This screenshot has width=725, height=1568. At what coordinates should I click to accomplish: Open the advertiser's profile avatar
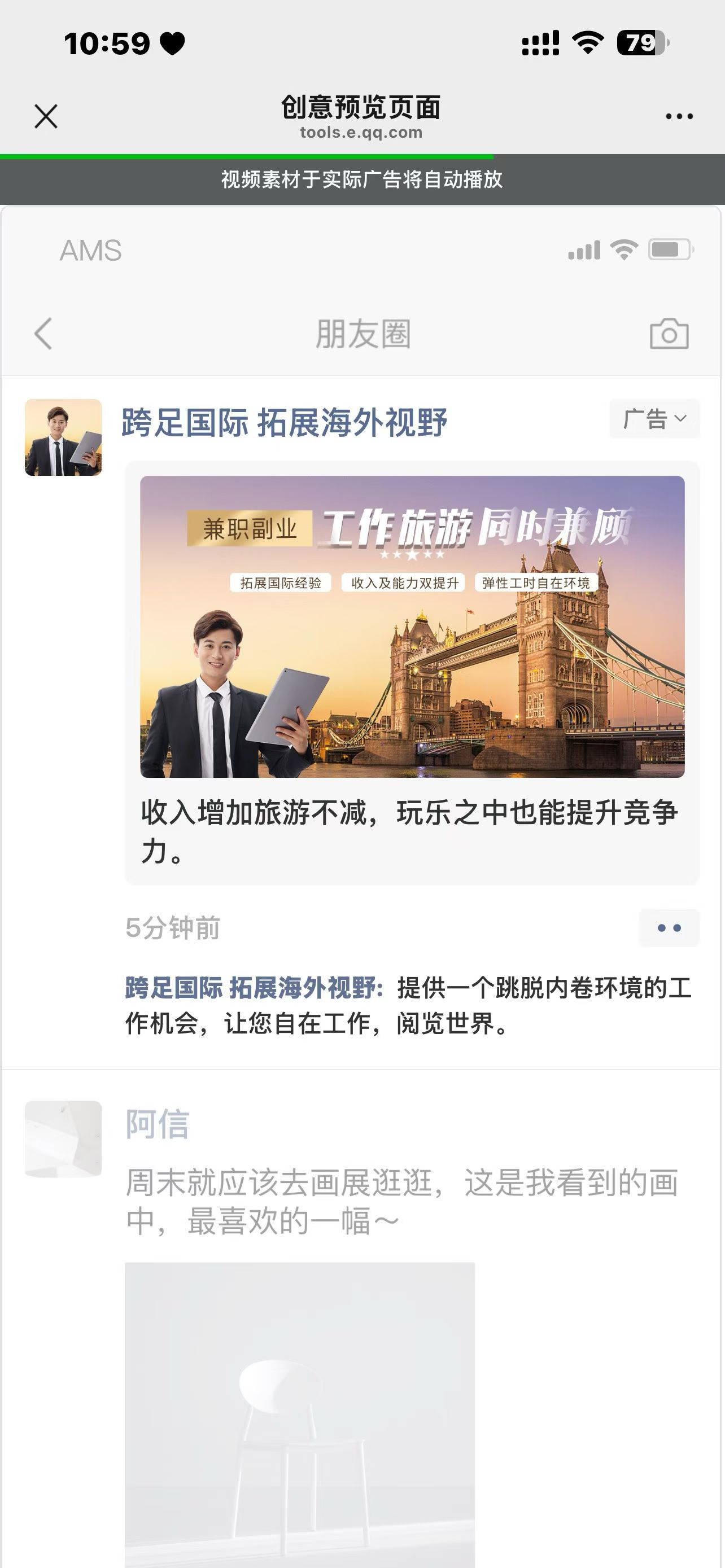63,437
